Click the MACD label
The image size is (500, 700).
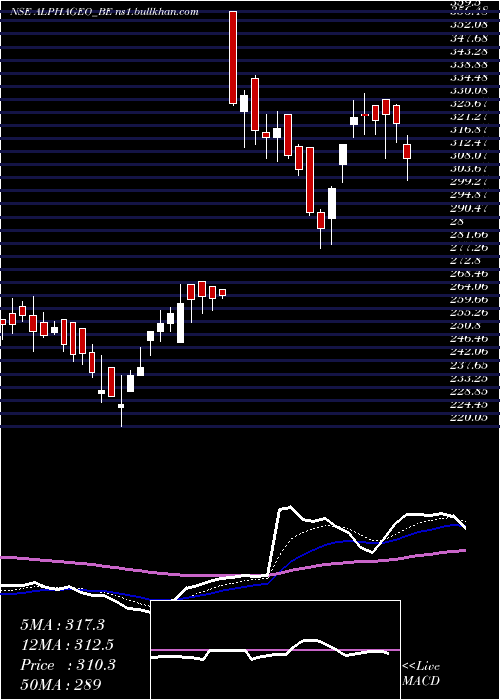click(x=421, y=681)
